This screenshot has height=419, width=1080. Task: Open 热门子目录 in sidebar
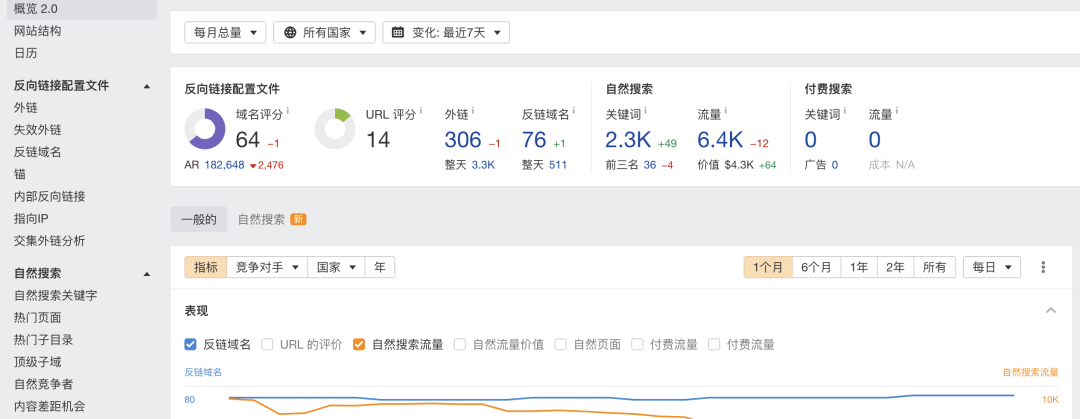(x=43, y=340)
